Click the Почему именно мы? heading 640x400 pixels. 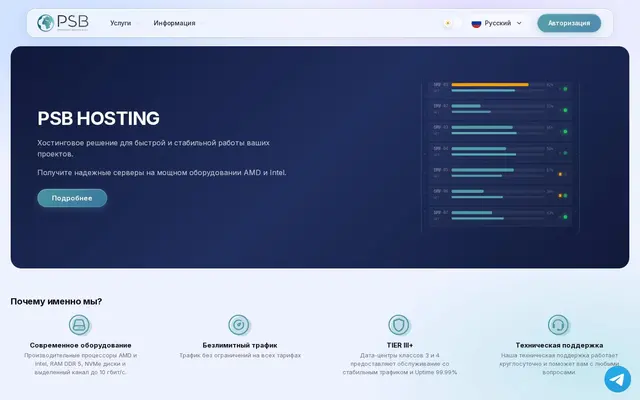point(56,301)
